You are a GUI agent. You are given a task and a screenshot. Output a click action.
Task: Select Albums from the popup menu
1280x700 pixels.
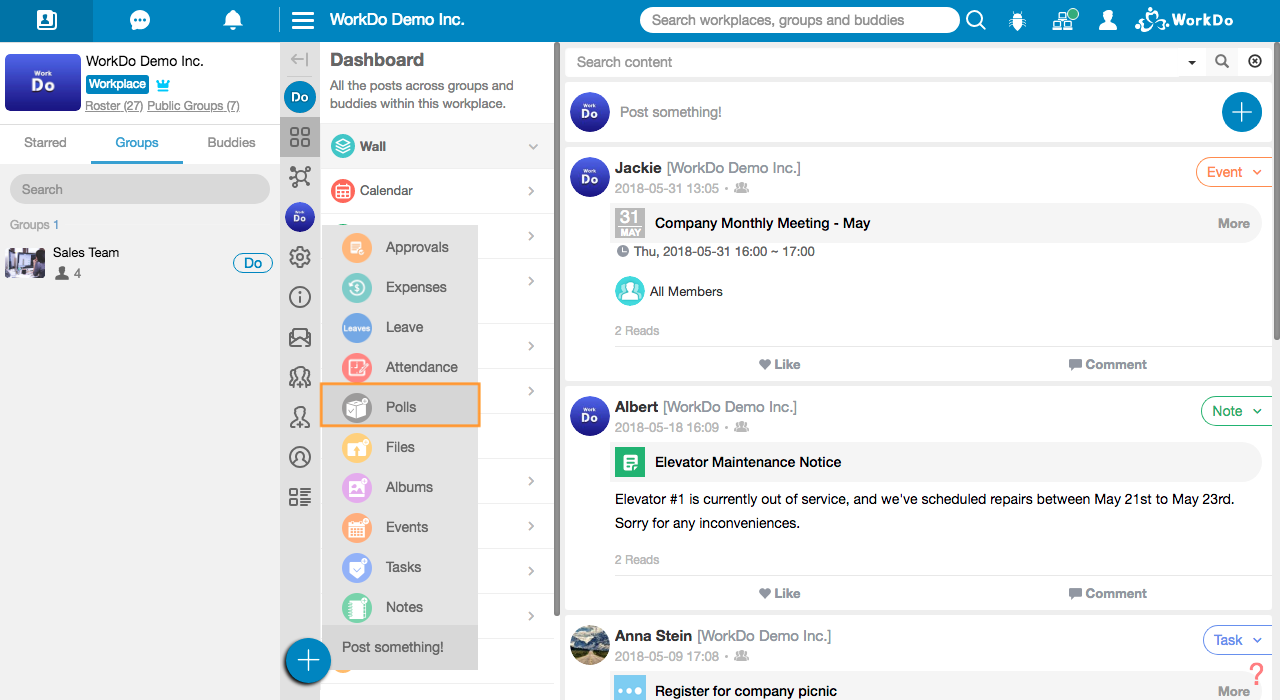[400, 487]
